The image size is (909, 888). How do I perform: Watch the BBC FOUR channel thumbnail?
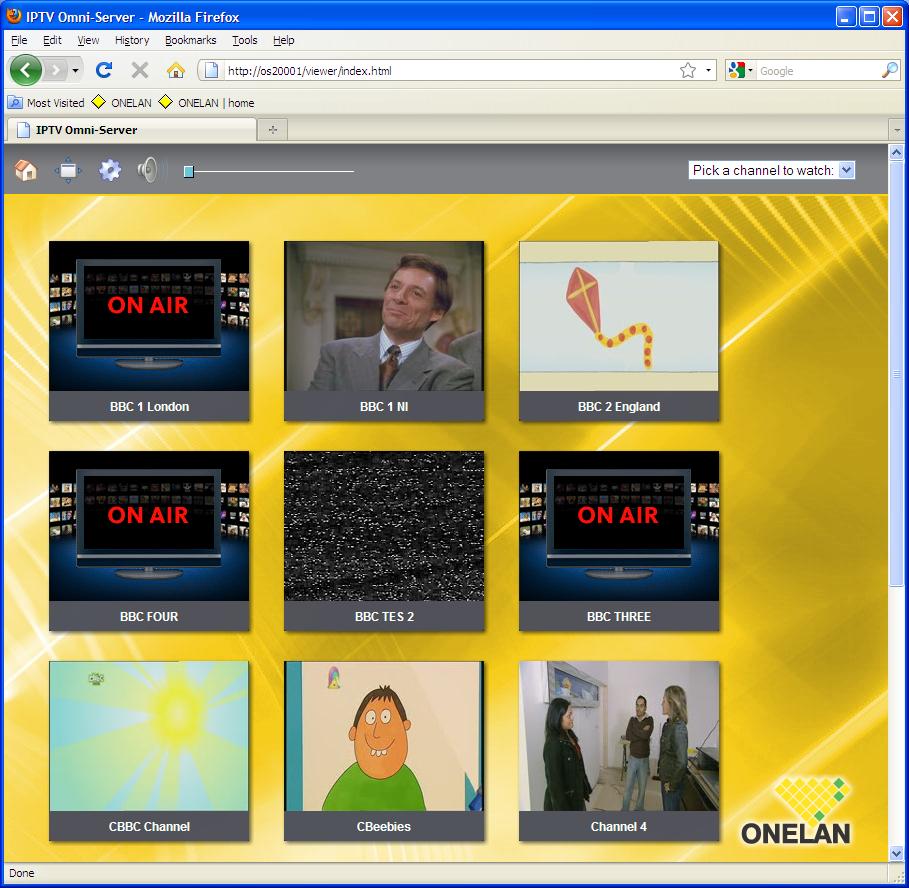(x=149, y=526)
